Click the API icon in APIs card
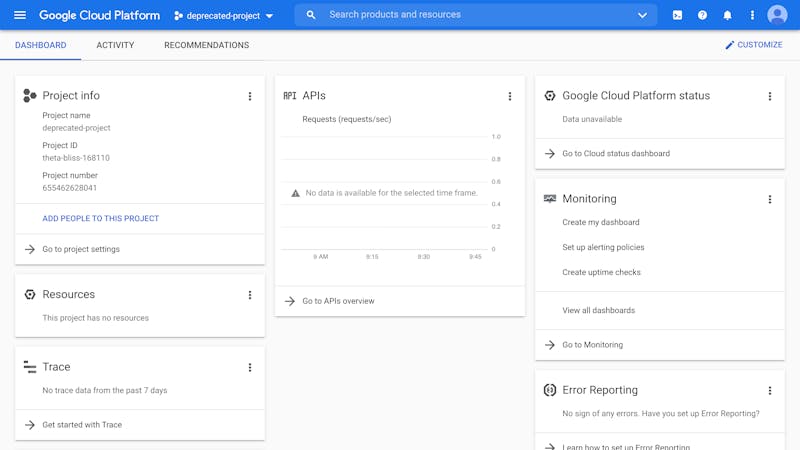Image resolution: width=800 pixels, height=450 pixels. (x=290, y=95)
